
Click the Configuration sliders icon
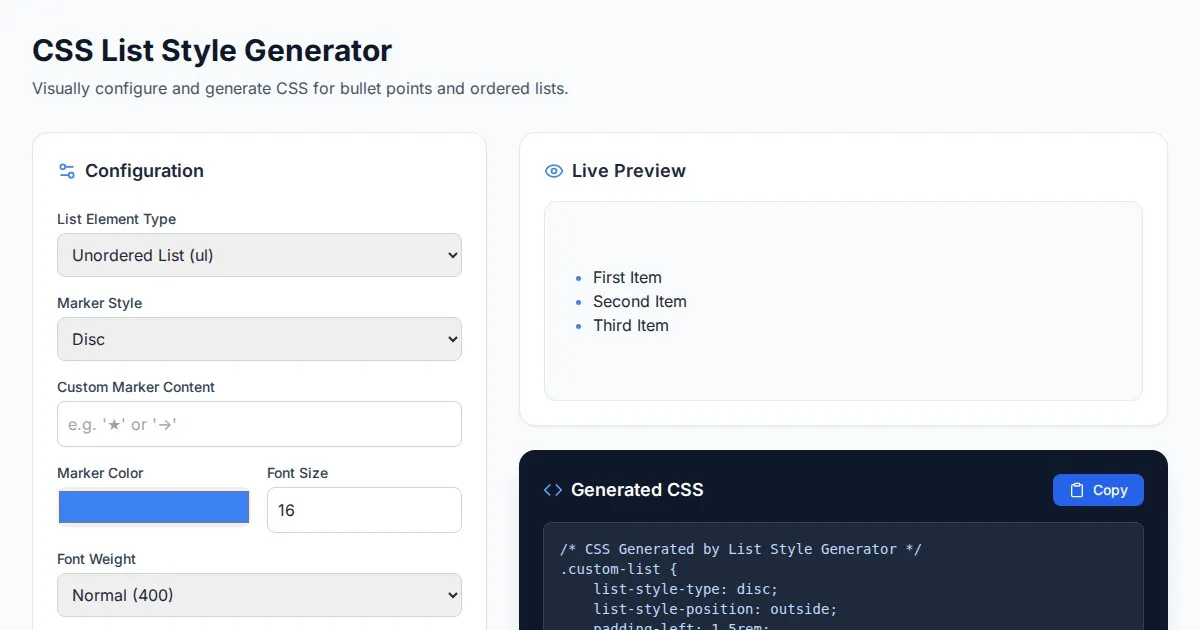click(x=67, y=171)
